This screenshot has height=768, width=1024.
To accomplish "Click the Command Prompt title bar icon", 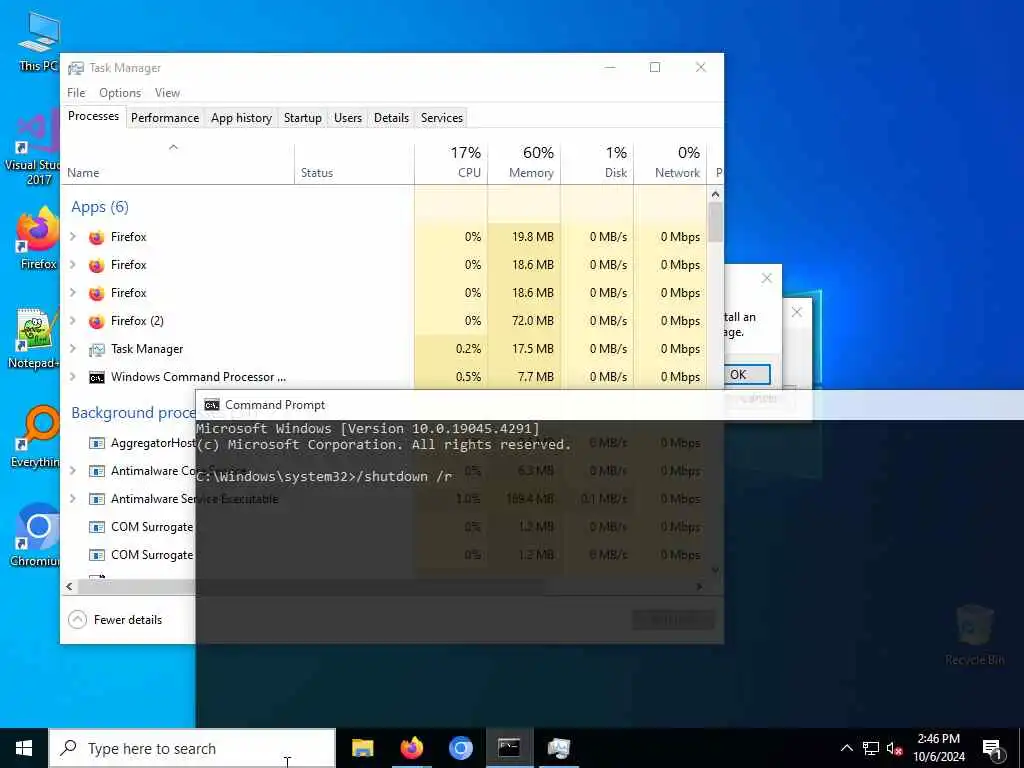I will coord(212,405).
